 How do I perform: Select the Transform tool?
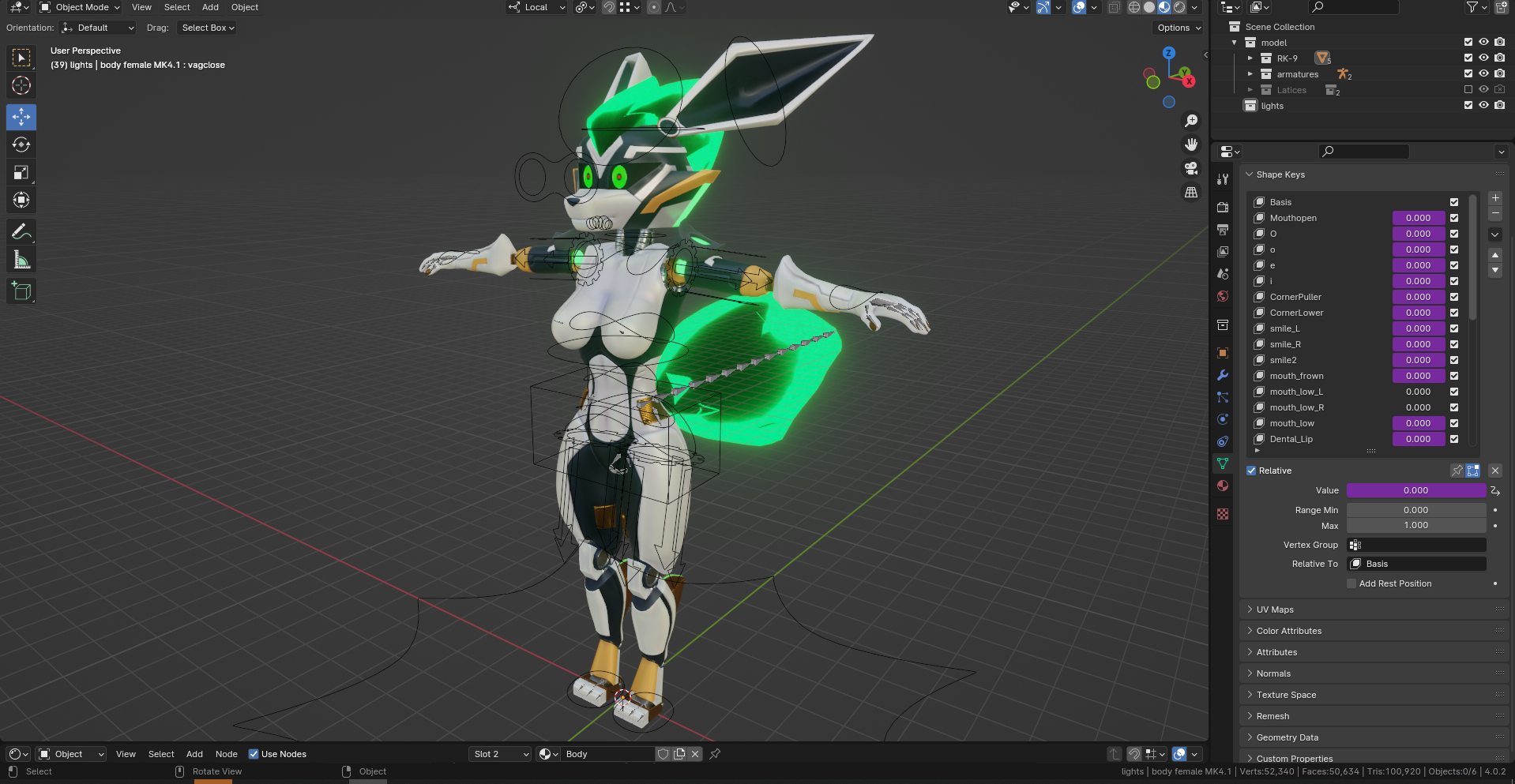[21, 200]
